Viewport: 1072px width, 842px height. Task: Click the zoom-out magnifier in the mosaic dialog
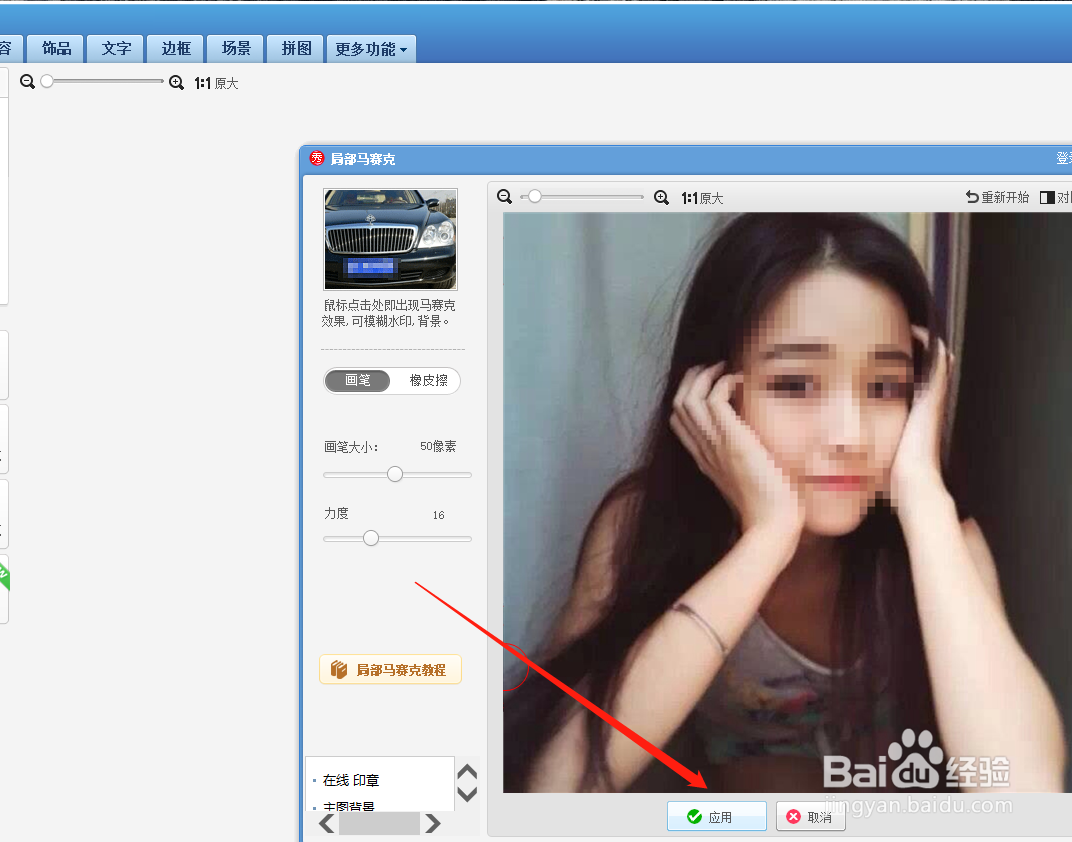coord(505,196)
